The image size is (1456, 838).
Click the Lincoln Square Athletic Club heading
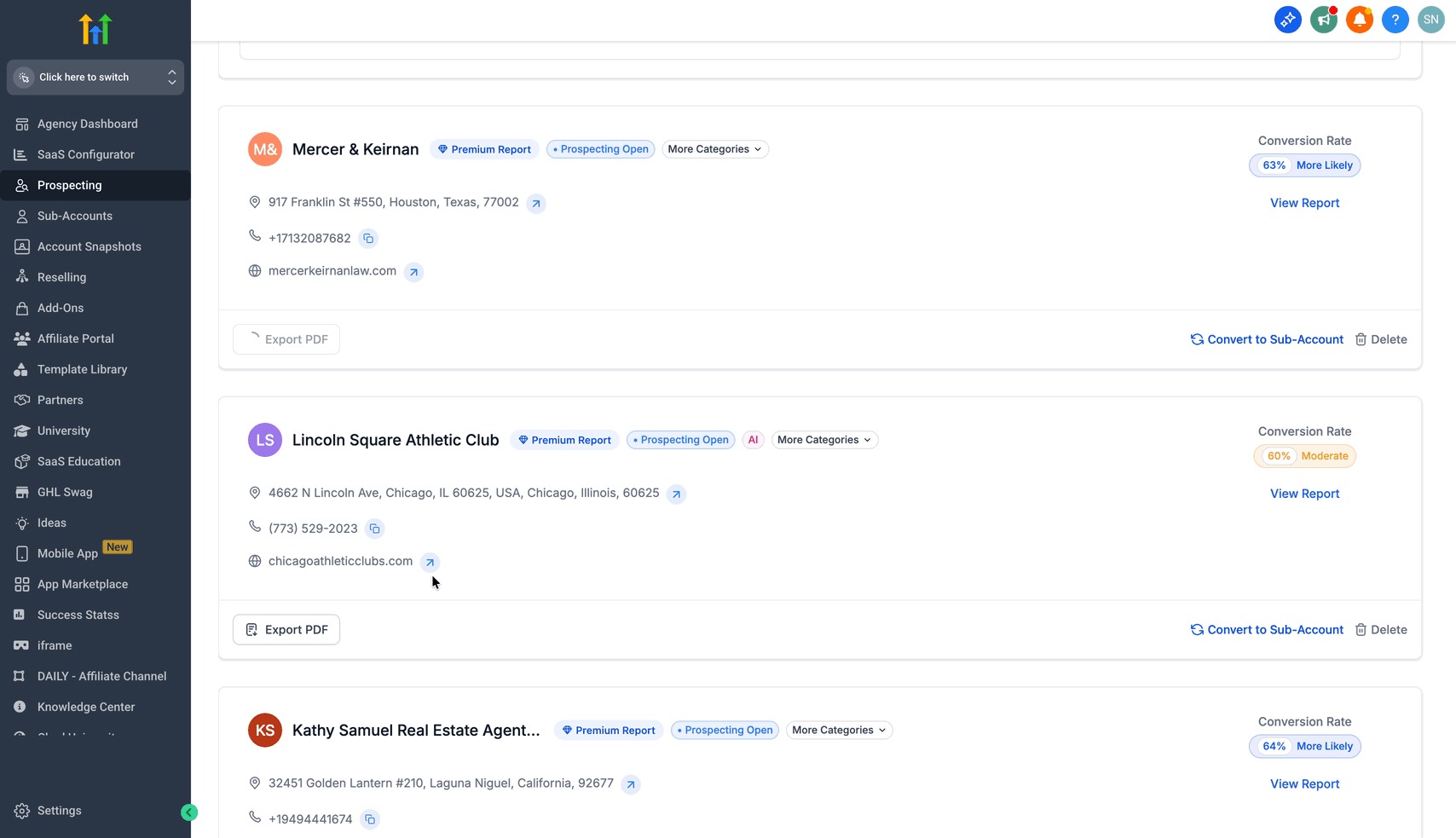[396, 440]
